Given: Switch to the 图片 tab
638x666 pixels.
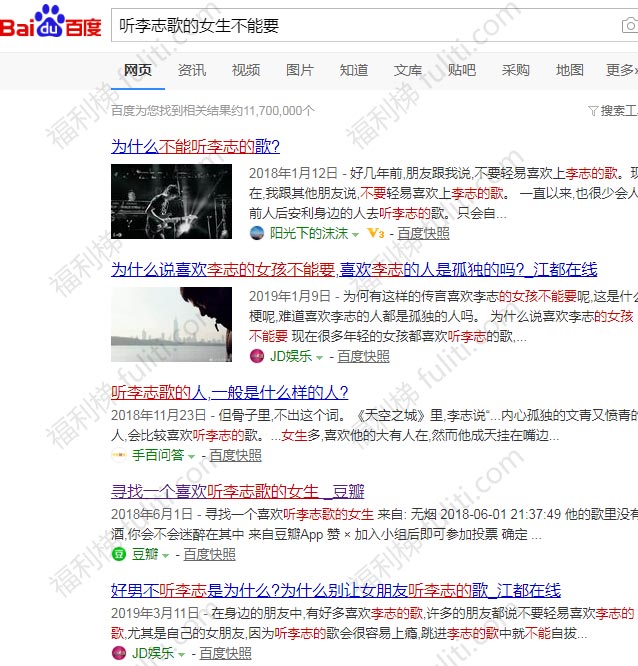Looking at the screenshot, I should [x=299, y=70].
